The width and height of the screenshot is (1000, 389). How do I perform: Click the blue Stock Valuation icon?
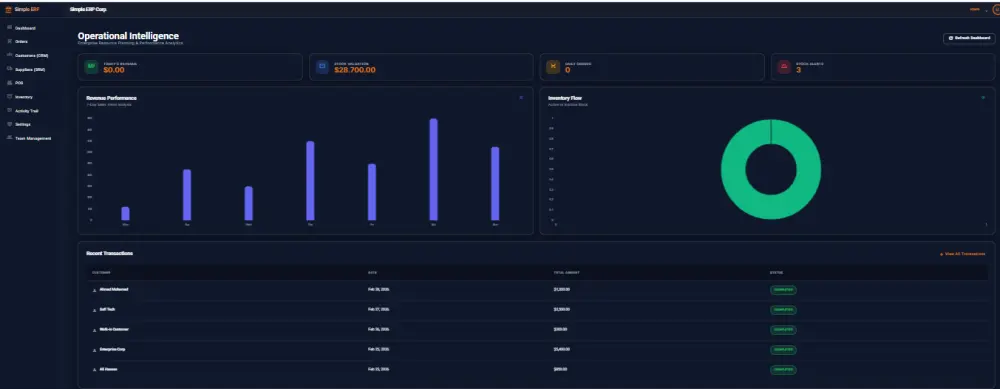(x=323, y=67)
